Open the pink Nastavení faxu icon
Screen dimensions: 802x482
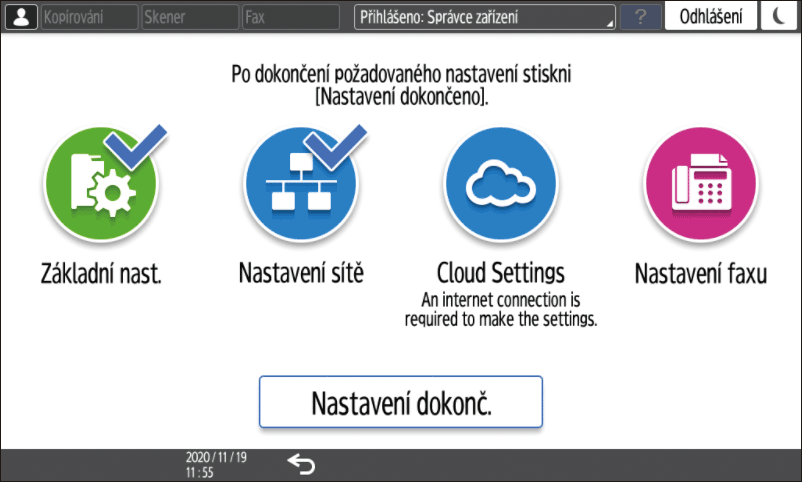(699, 186)
